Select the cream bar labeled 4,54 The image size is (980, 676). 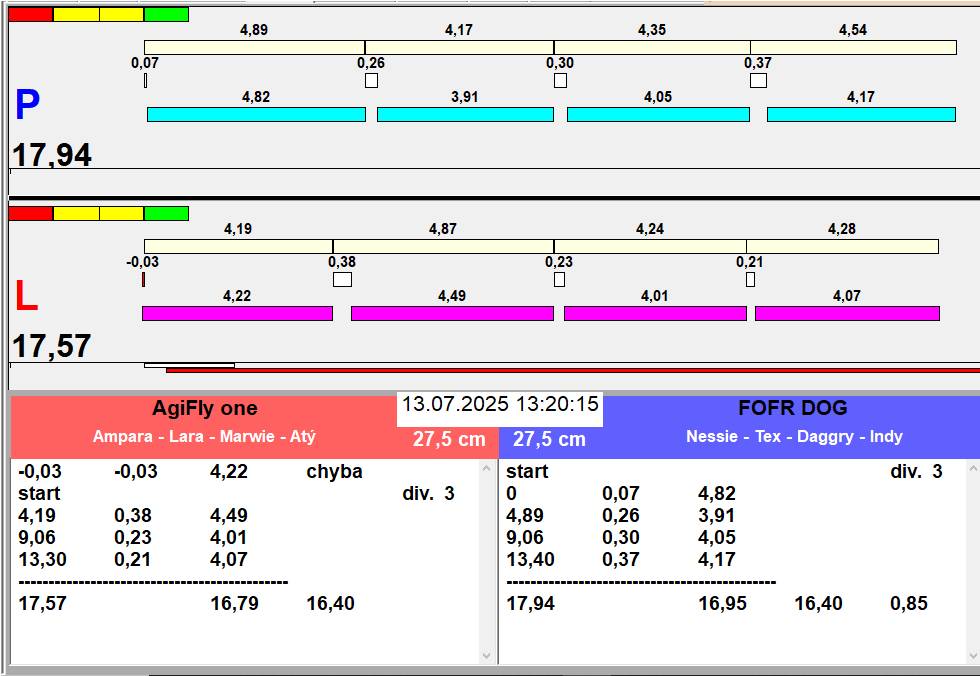tap(854, 47)
